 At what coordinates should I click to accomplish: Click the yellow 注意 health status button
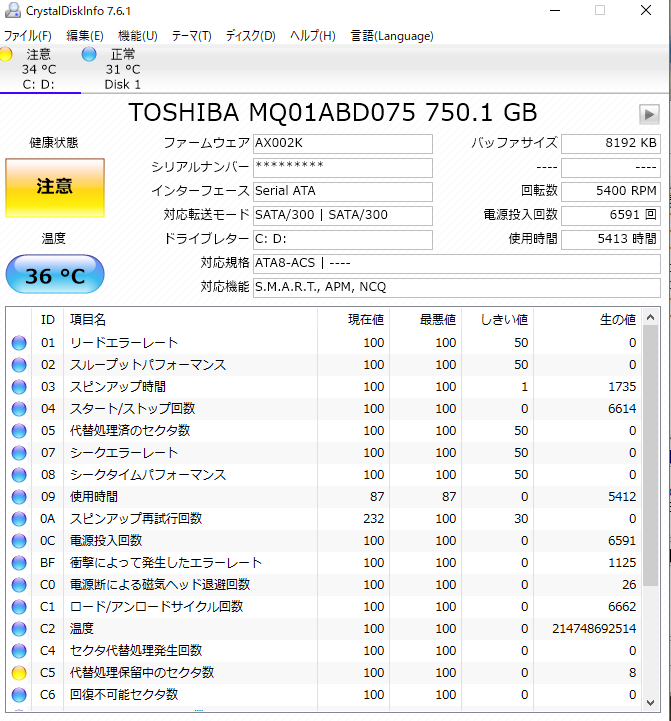[55, 188]
